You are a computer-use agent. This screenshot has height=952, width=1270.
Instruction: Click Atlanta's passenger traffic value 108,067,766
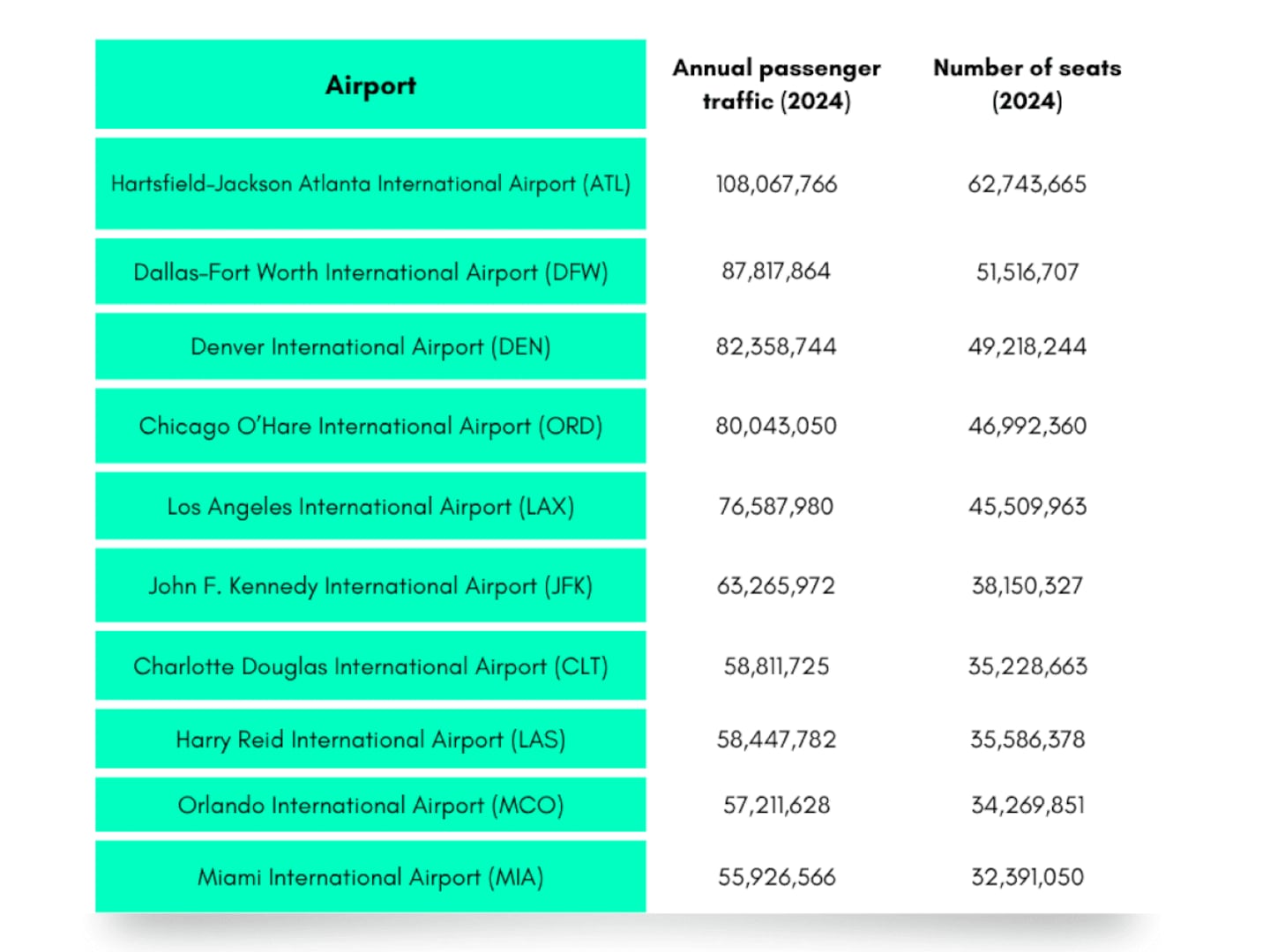(776, 184)
